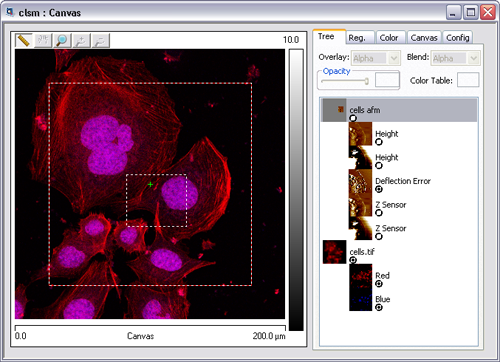Click the 0.0 axis origin value
500x362 pixels.
click(x=20, y=336)
